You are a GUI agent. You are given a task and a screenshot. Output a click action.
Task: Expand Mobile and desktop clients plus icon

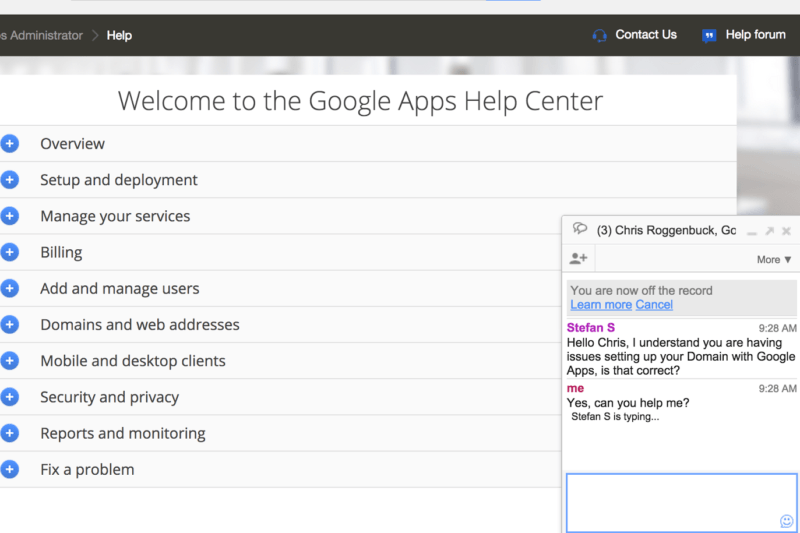coord(9,361)
